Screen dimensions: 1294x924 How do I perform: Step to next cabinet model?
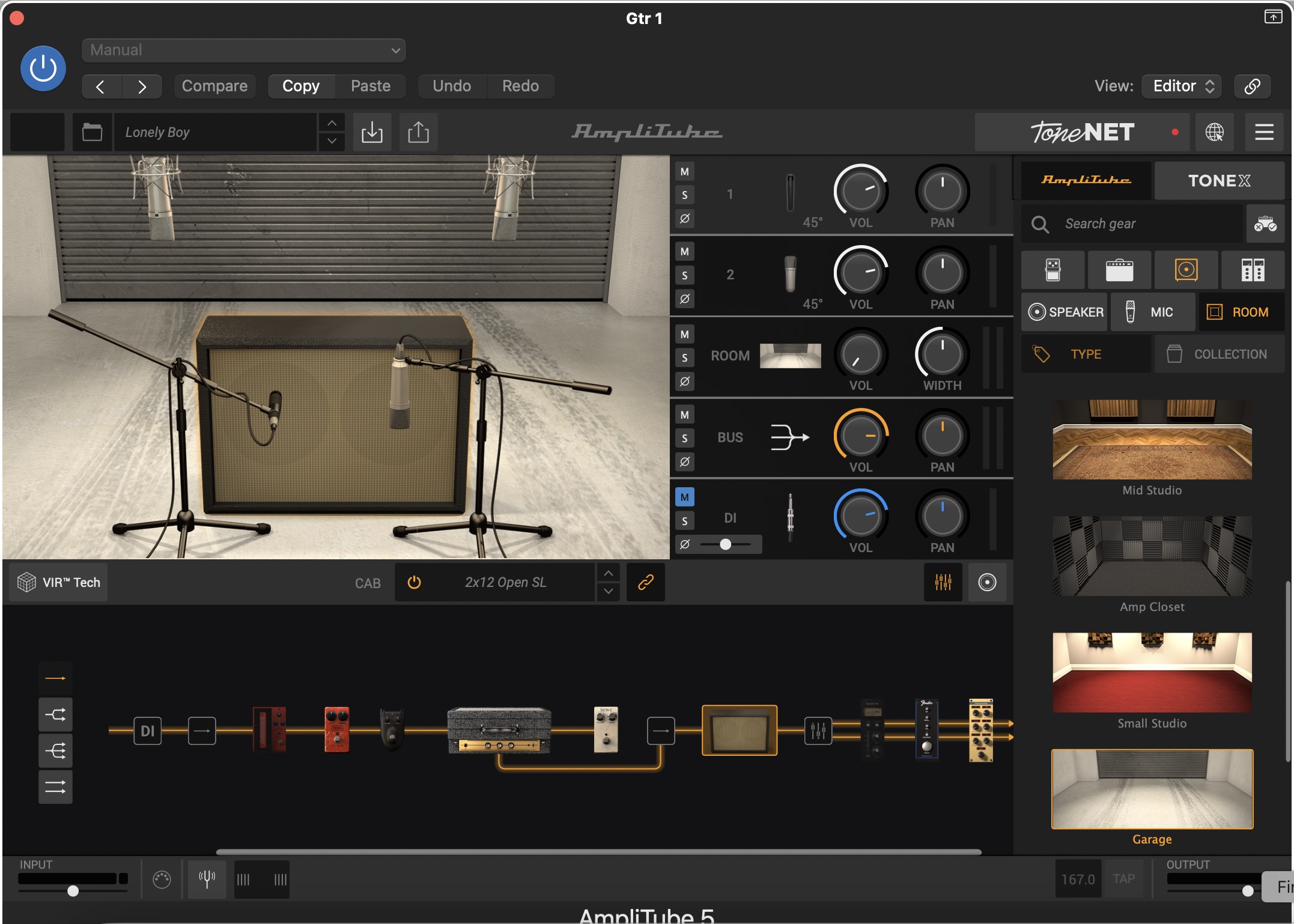pos(608,591)
